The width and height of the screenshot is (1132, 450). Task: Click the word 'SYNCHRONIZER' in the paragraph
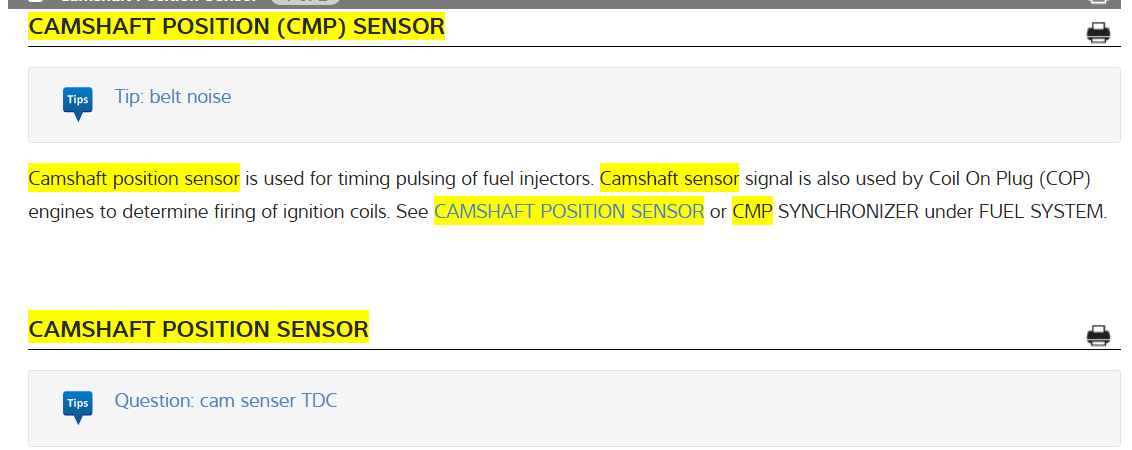[849, 212]
